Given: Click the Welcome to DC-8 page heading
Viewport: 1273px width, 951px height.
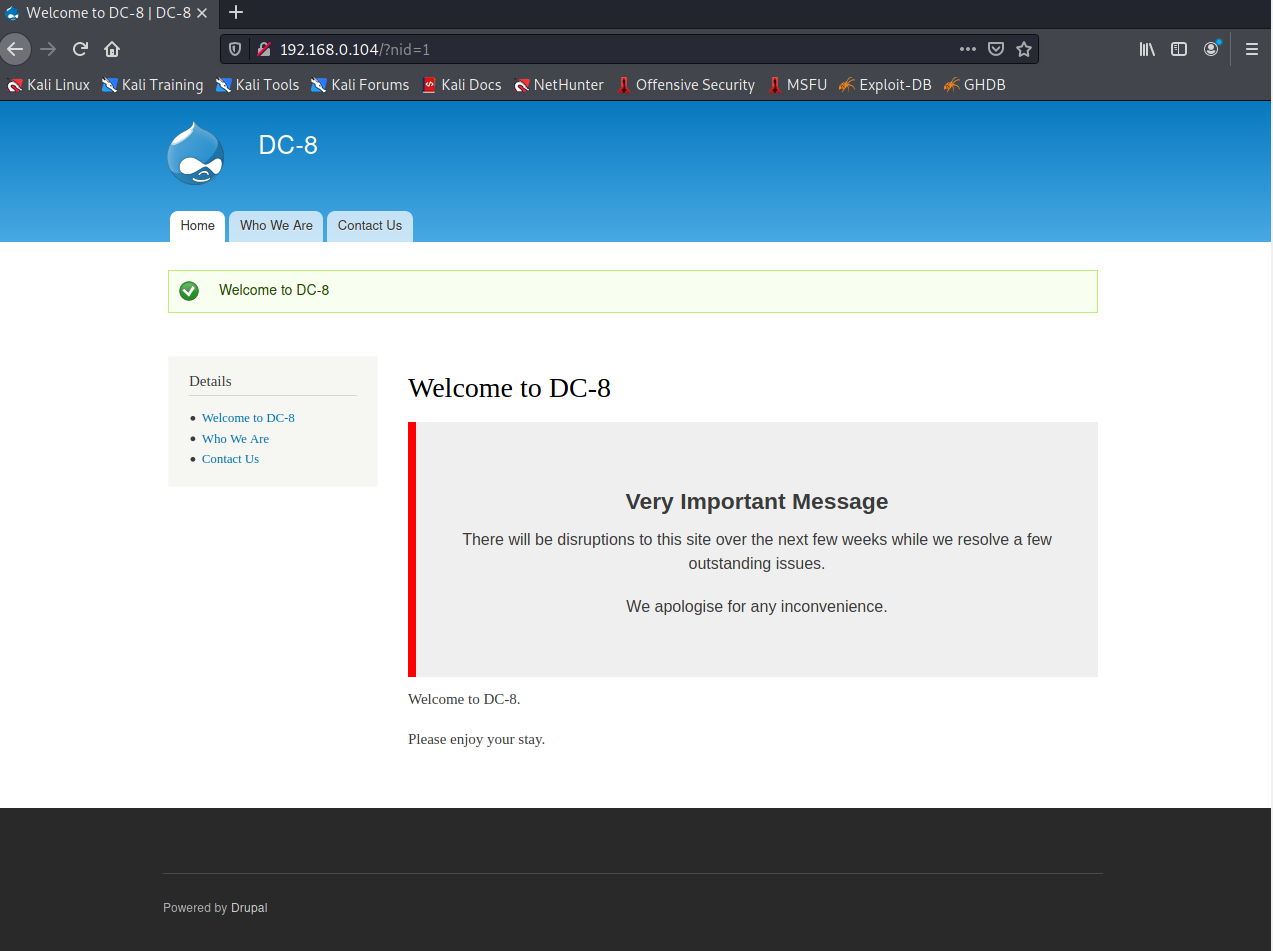Looking at the screenshot, I should point(509,388).
